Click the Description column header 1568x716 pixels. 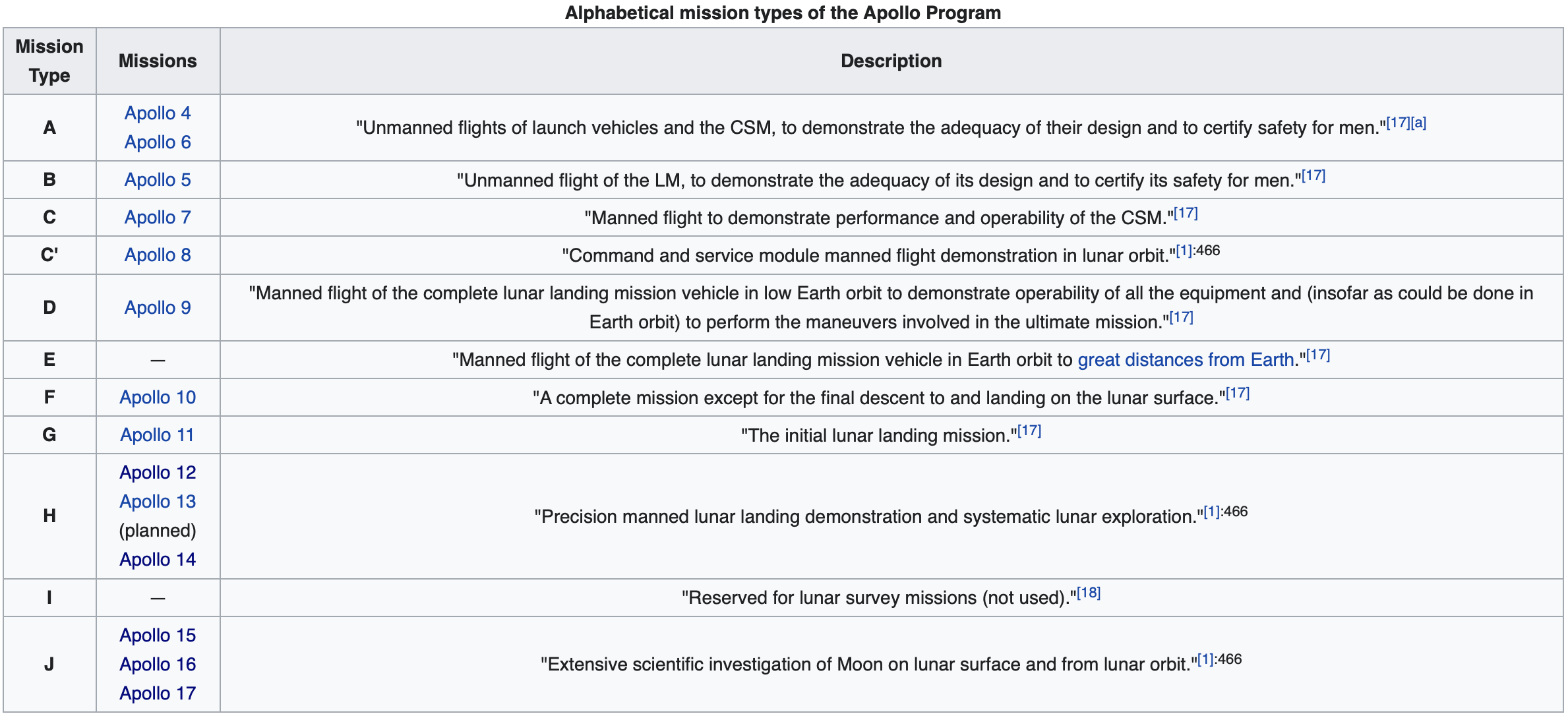[891, 61]
